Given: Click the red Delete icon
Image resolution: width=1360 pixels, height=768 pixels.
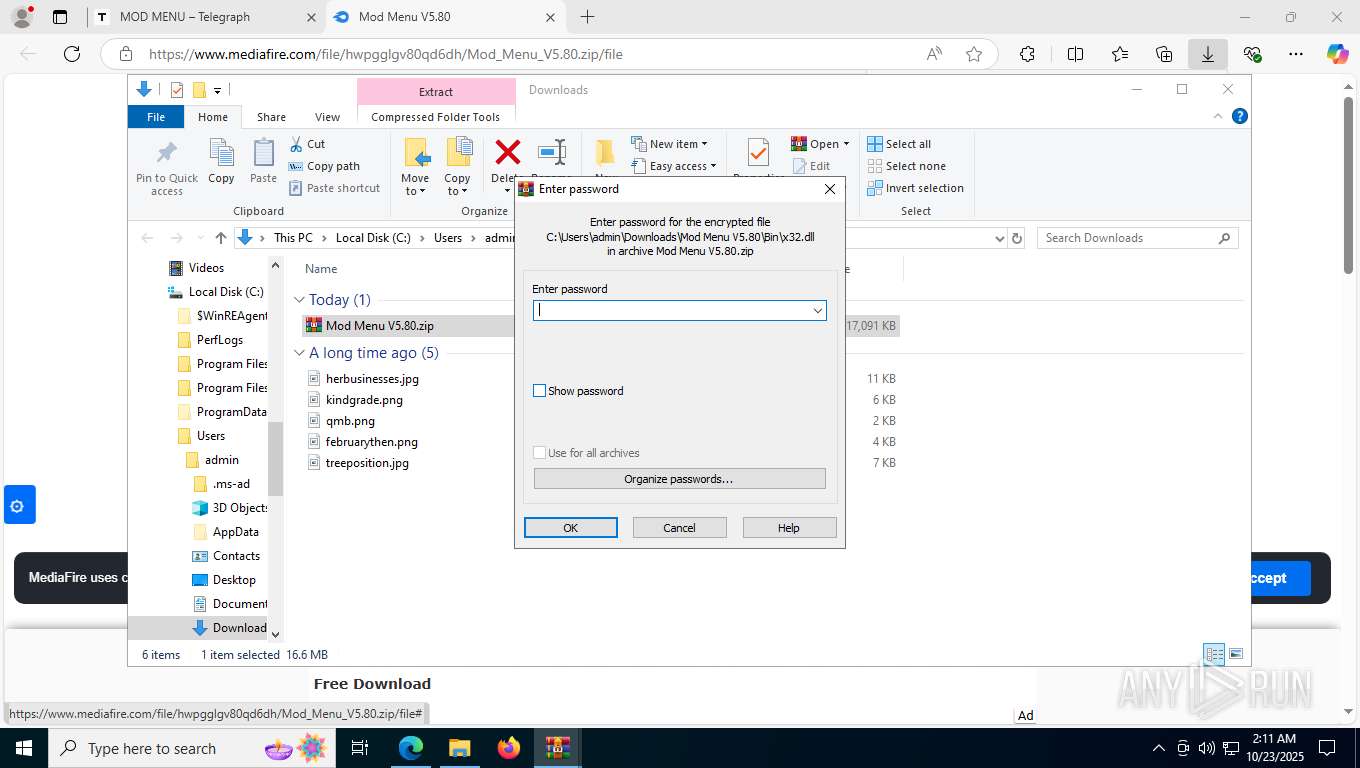Looking at the screenshot, I should [508, 152].
